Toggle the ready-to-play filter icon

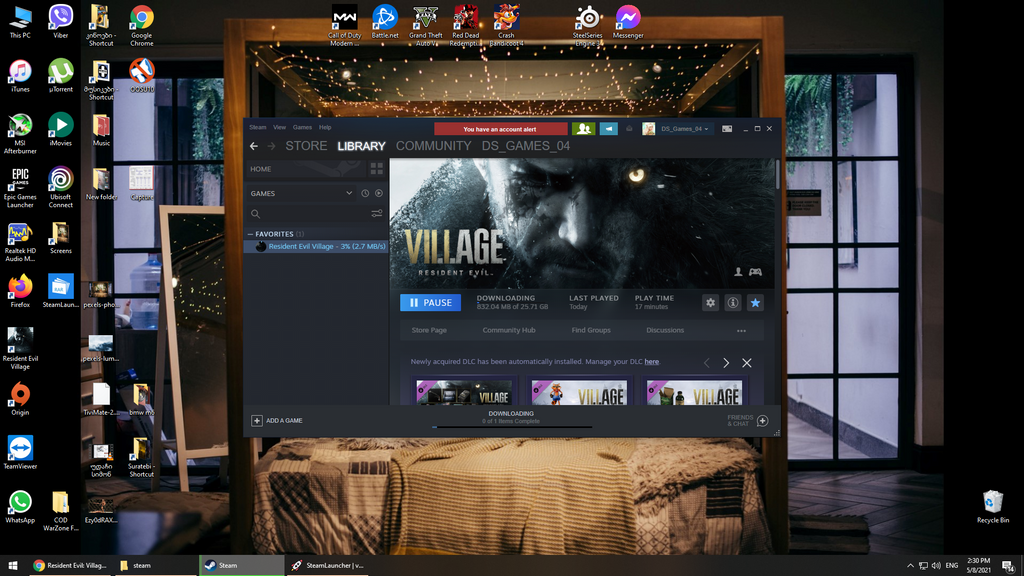pyautogui.click(x=379, y=193)
